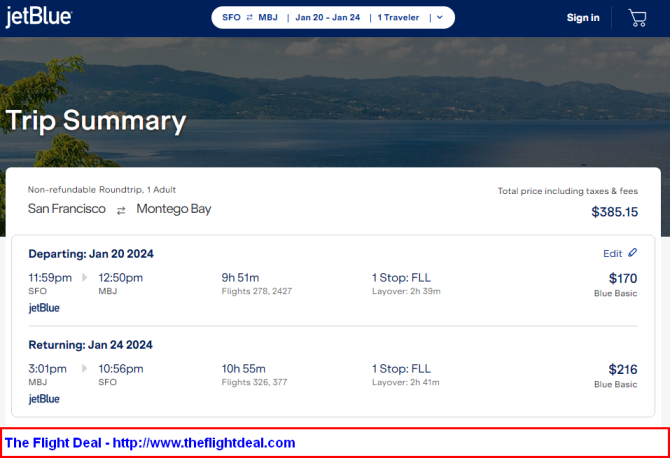This screenshot has width=670, height=458.
Task: Click the 1 Stop: FLL text for departing flight
Action: pos(401,278)
